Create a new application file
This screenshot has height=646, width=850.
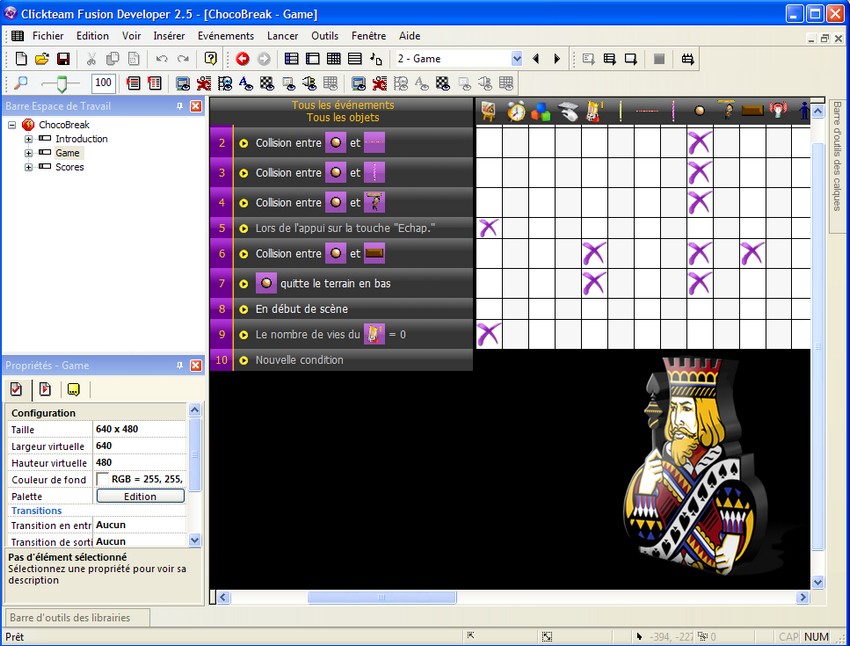click(x=21, y=59)
